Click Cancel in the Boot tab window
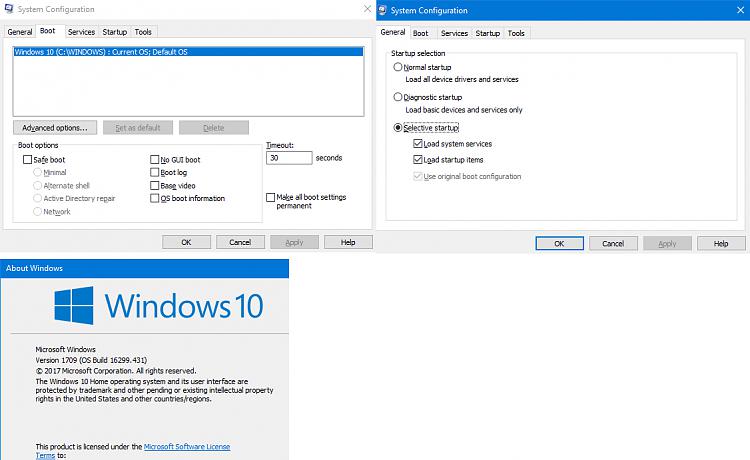This screenshot has height=460, width=750. point(240,242)
